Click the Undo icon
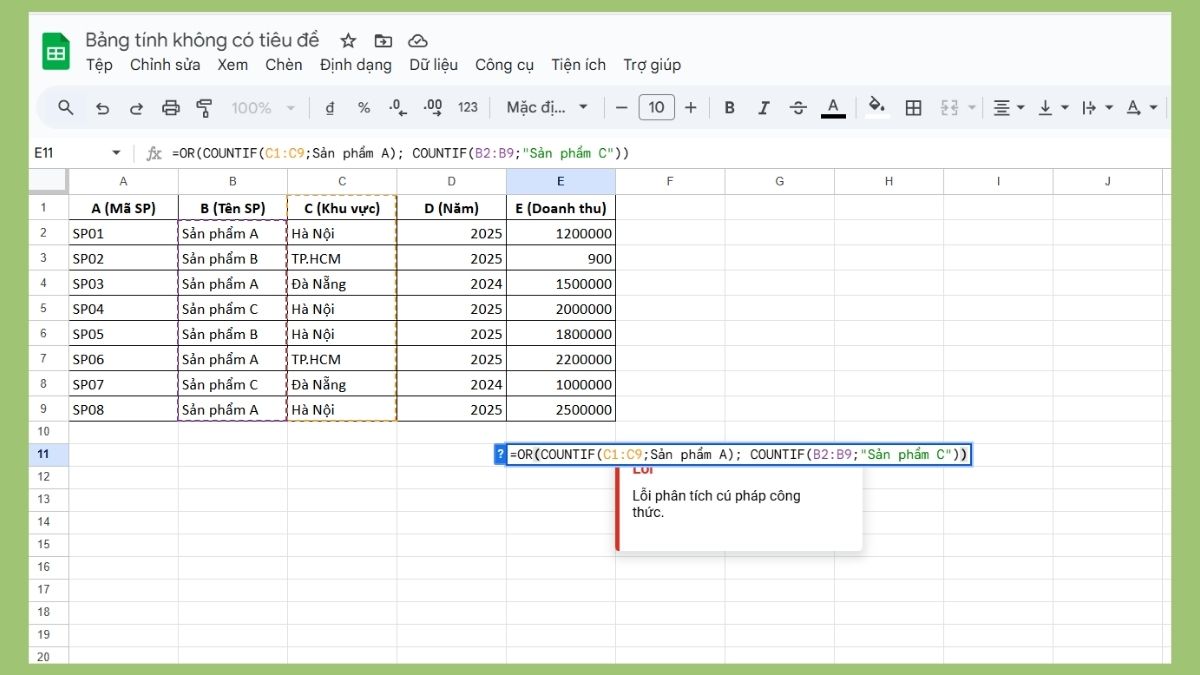This screenshot has width=1200, height=675. [x=102, y=107]
